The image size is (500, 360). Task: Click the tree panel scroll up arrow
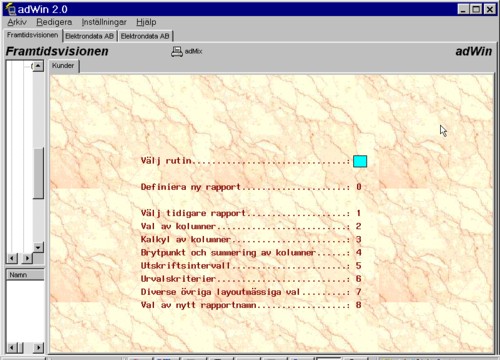pos(38,66)
